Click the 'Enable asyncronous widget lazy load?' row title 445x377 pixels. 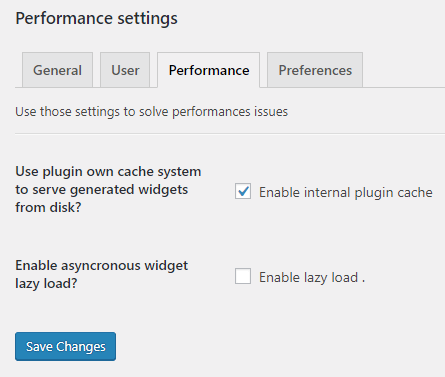point(102,274)
